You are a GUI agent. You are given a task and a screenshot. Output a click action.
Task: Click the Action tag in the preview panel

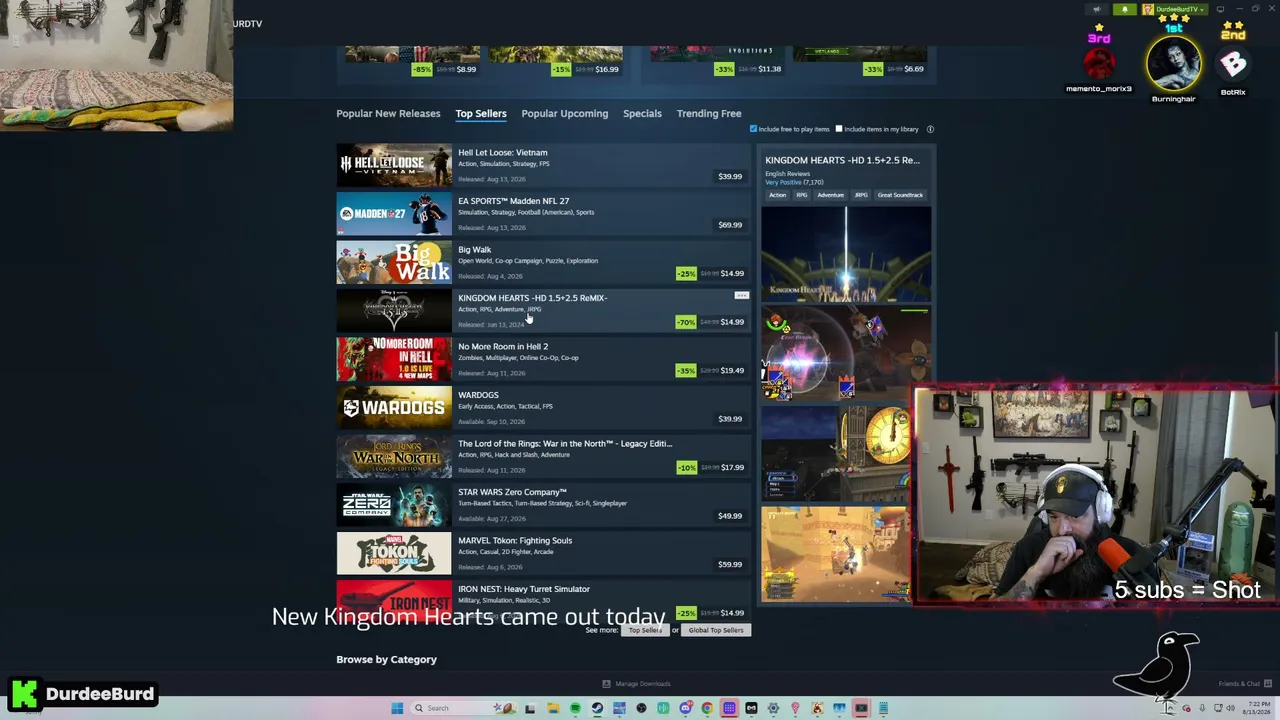click(x=777, y=195)
